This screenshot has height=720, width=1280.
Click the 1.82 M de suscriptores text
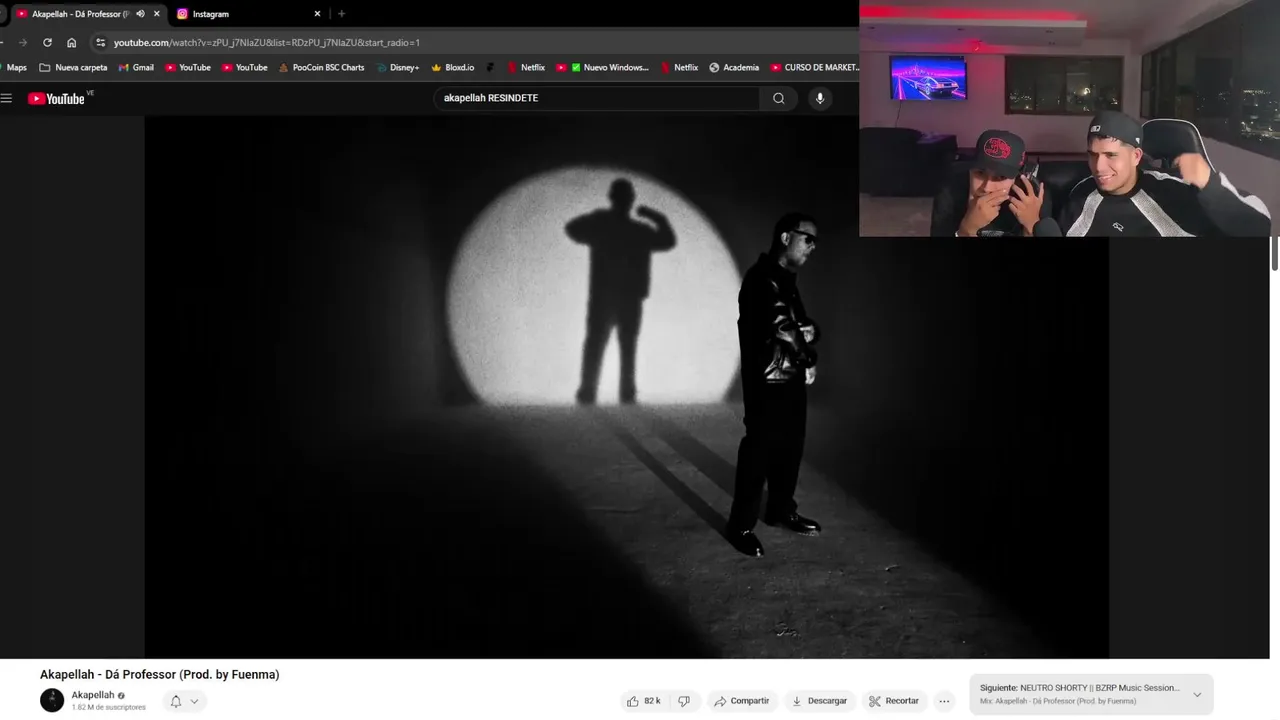pyautogui.click(x=108, y=707)
